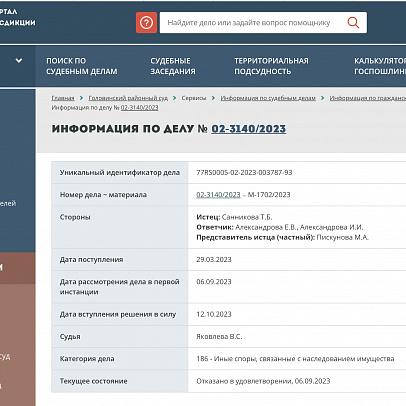Image resolution: width=406 pixels, height=406 pixels.
Task: Open Калькулятор госпошлины menu item
Action: point(380,66)
